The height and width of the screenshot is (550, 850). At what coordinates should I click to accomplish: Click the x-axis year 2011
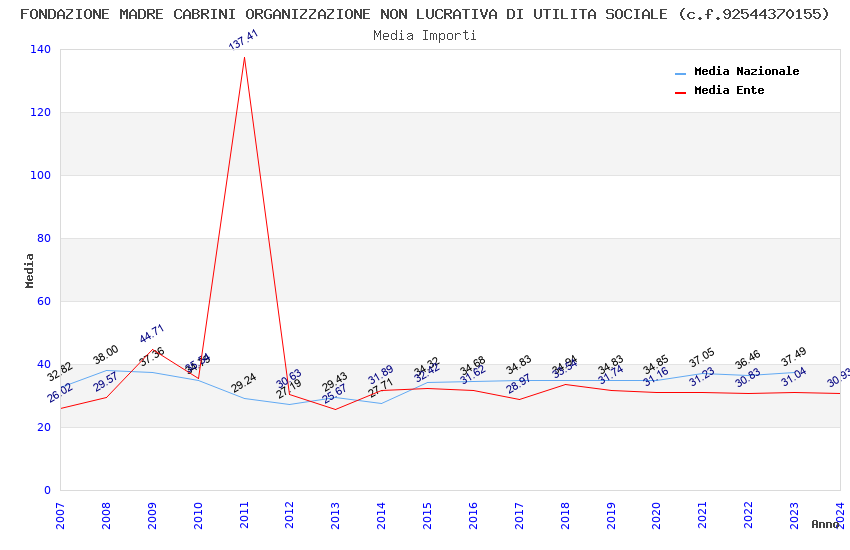coord(244,516)
